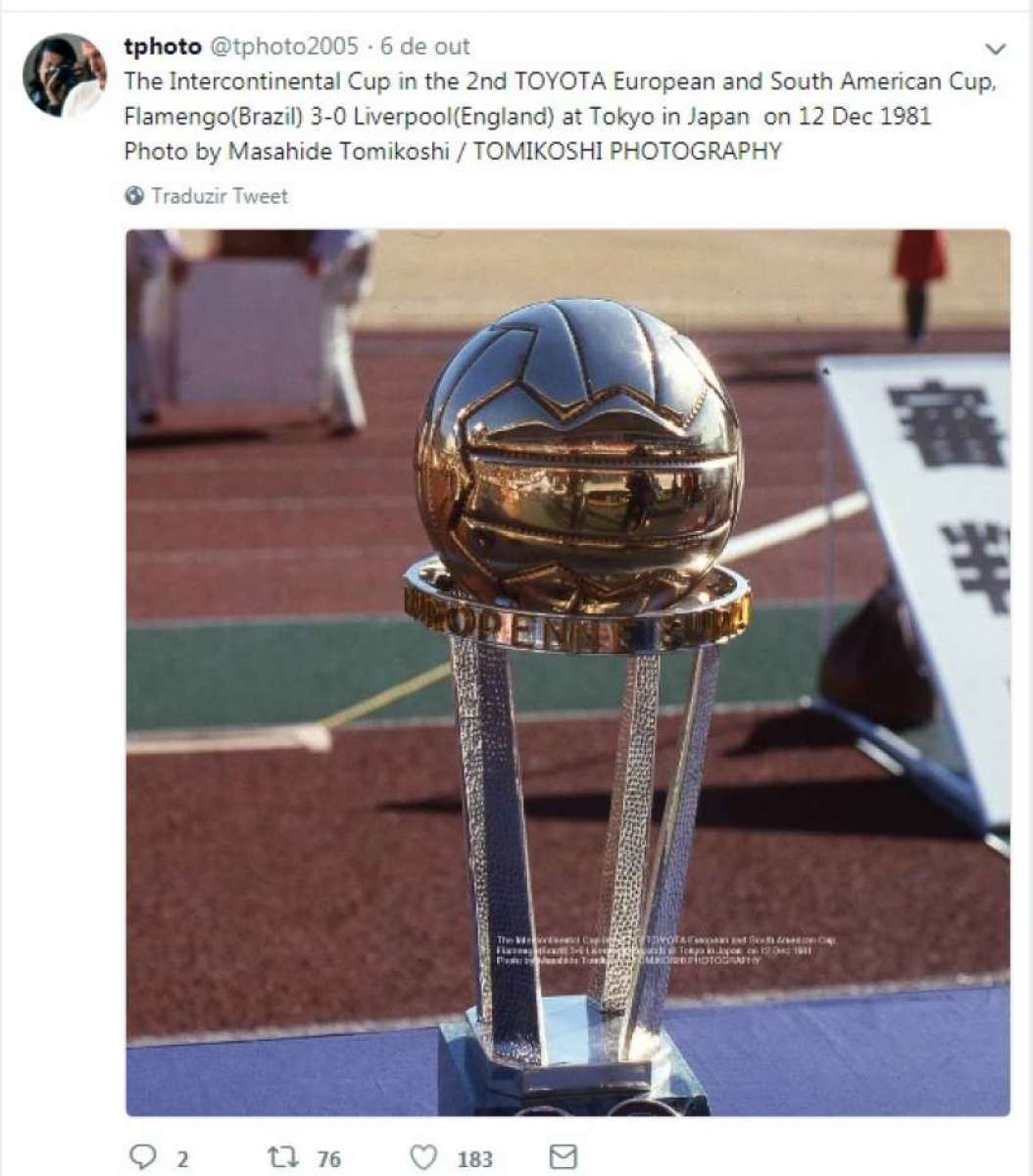This screenshot has height=1176, width=1033.
Task: Open the @tphoto2005 handle link
Action: click(x=282, y=46)
